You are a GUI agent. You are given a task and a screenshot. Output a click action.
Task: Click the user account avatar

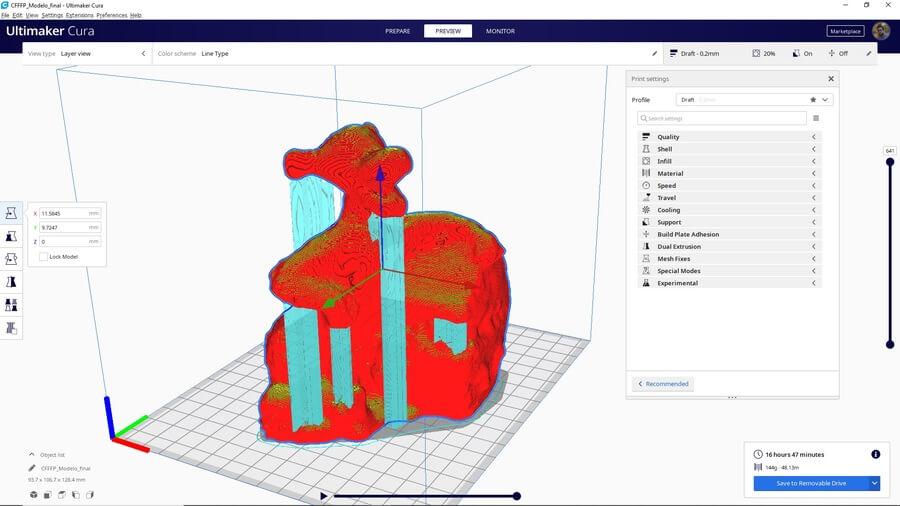(881, 31)
